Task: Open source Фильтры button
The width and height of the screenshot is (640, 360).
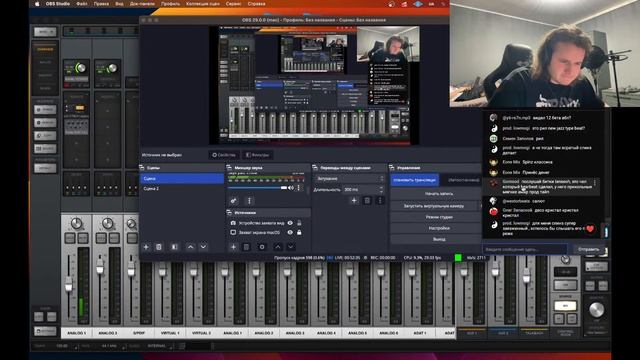Action: click(x=258, y=155)
